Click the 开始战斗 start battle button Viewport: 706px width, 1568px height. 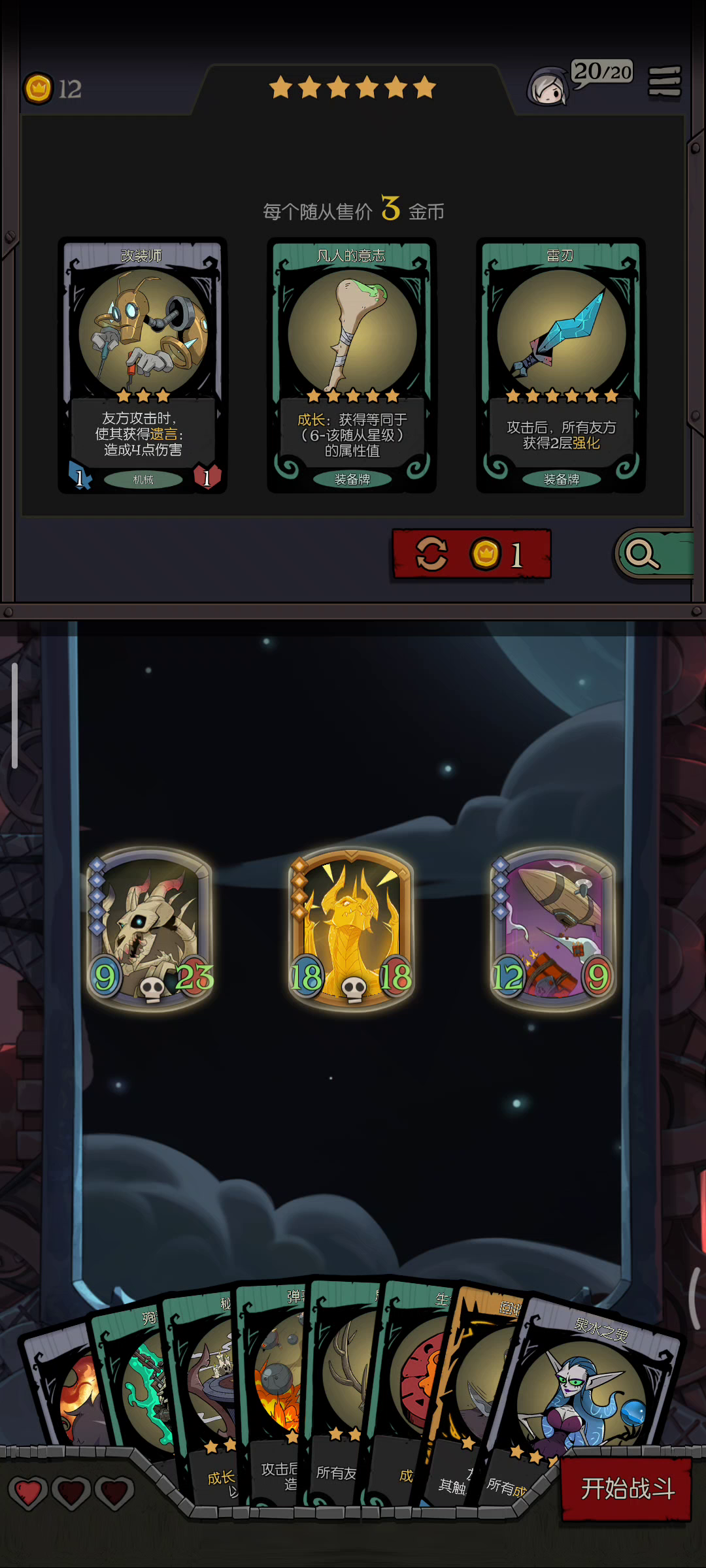click(x=626, y=1489)
